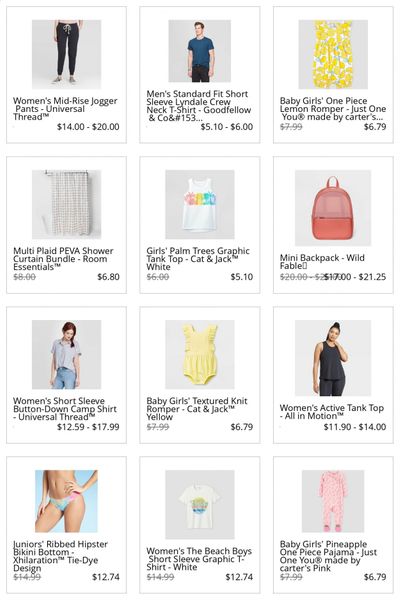The image size is (400, 600).
Task: Select the Lemon Romper product image
Action: point(333,54)
